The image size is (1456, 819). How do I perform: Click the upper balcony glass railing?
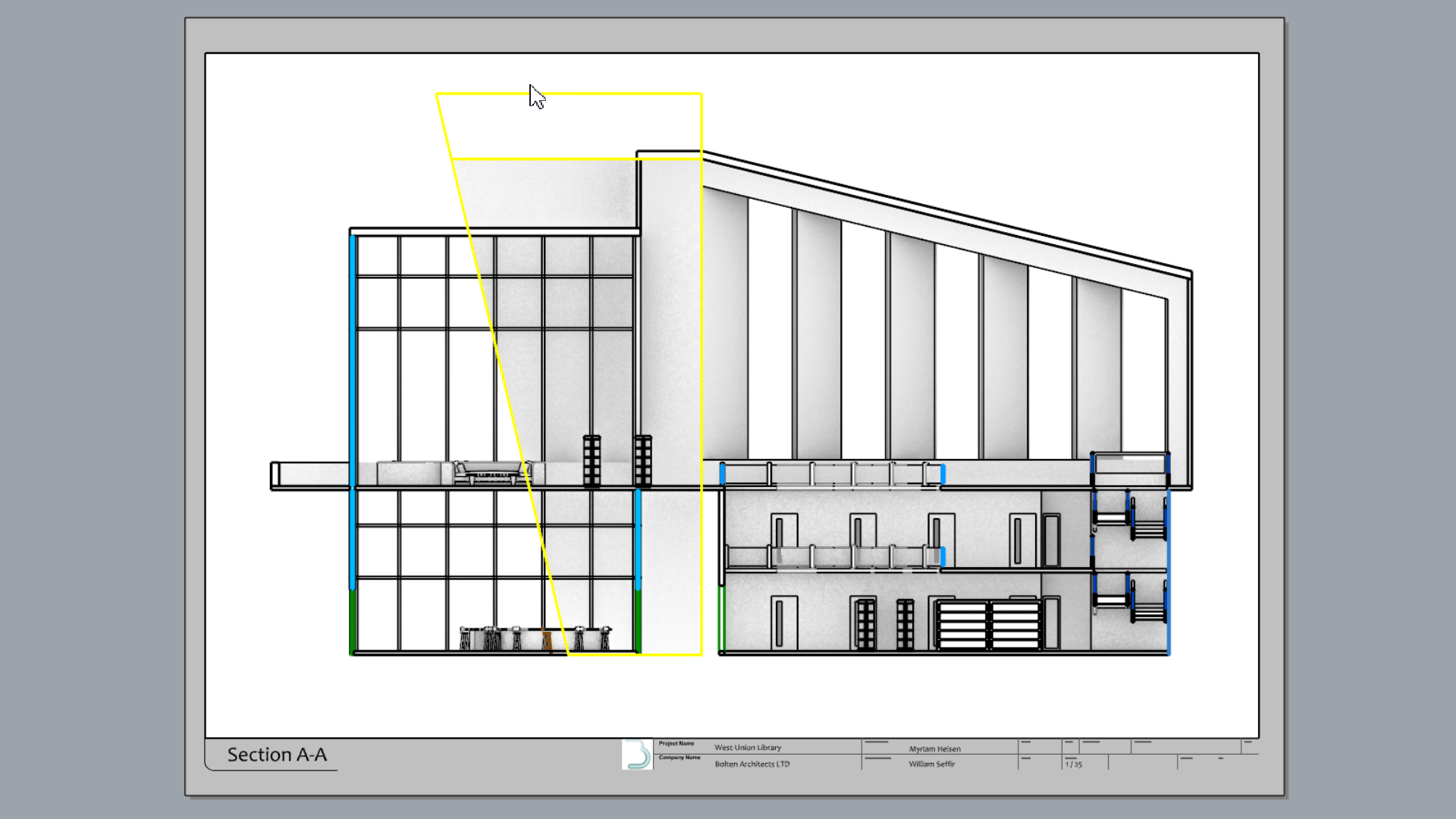click(832, 475)
